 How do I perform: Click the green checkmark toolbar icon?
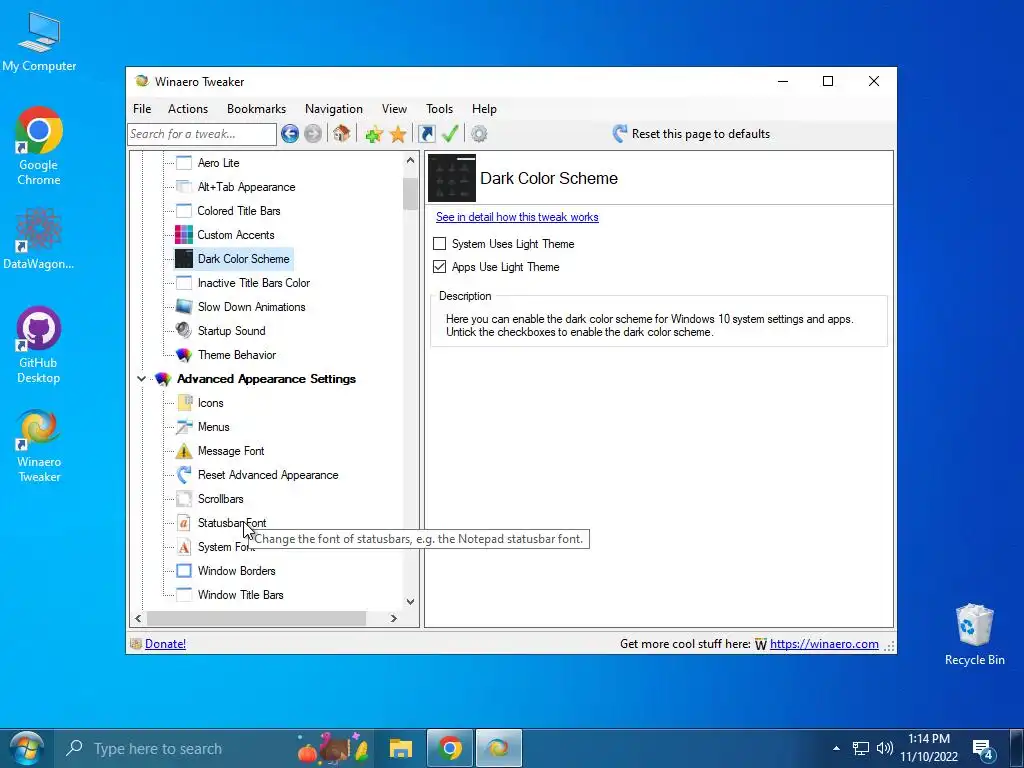click(x=450, y=134)
